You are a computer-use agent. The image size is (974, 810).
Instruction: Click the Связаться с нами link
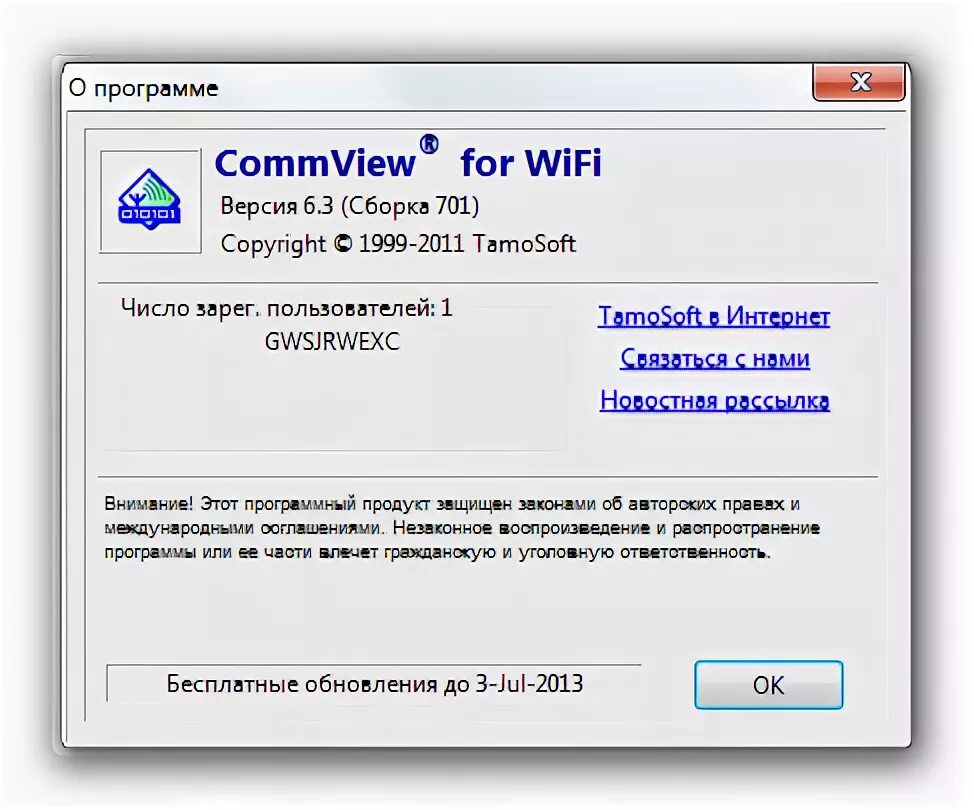(714, 358)
